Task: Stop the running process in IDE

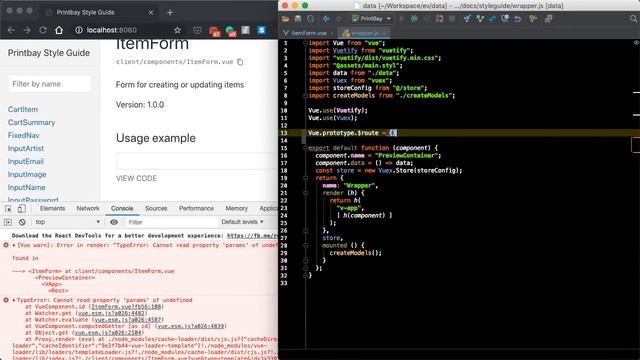Action: coord(452,19)
